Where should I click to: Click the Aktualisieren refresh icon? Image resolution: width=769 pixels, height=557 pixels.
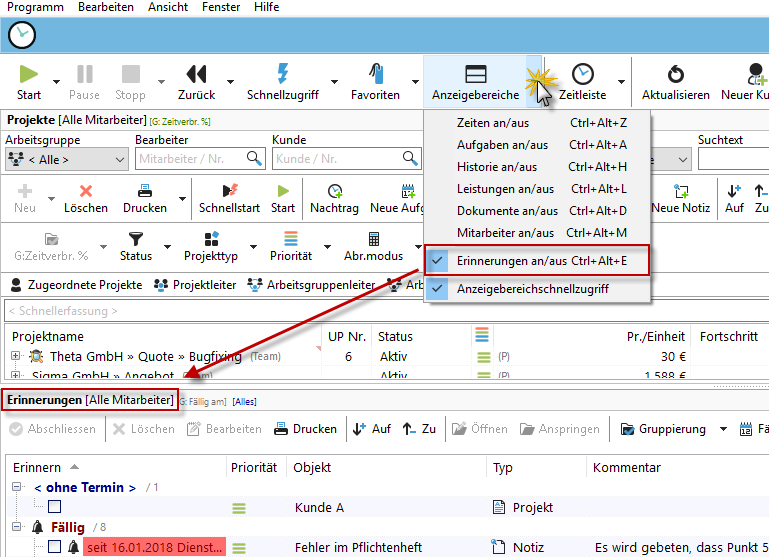tap(675, 75)
